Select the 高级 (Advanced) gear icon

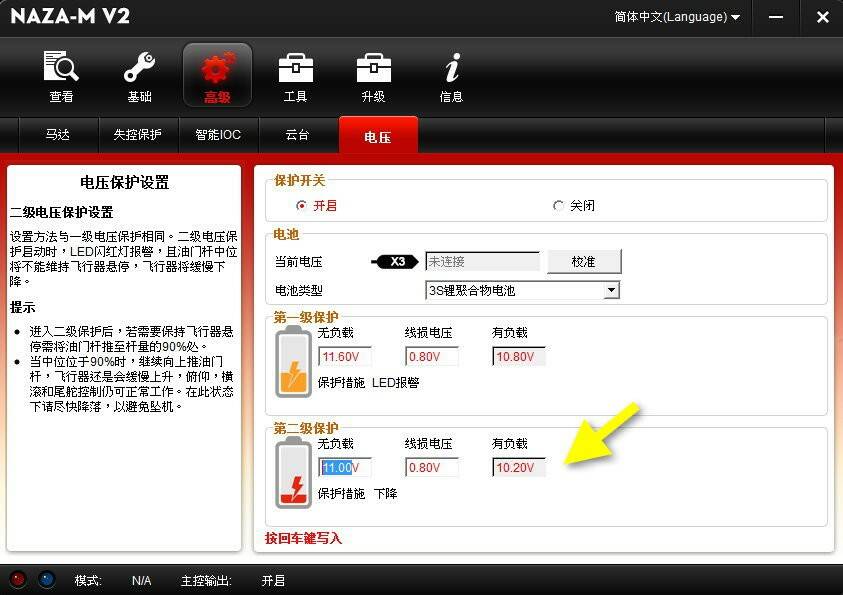[x=217, y=75]
